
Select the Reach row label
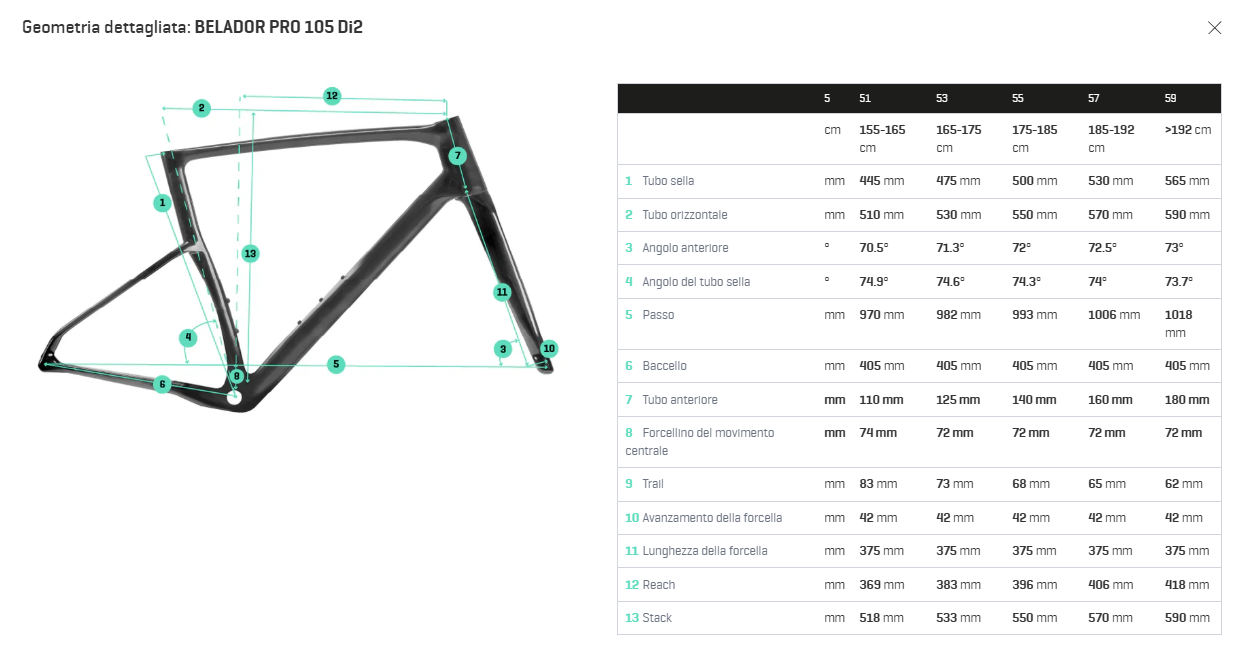tap(658, 585)
